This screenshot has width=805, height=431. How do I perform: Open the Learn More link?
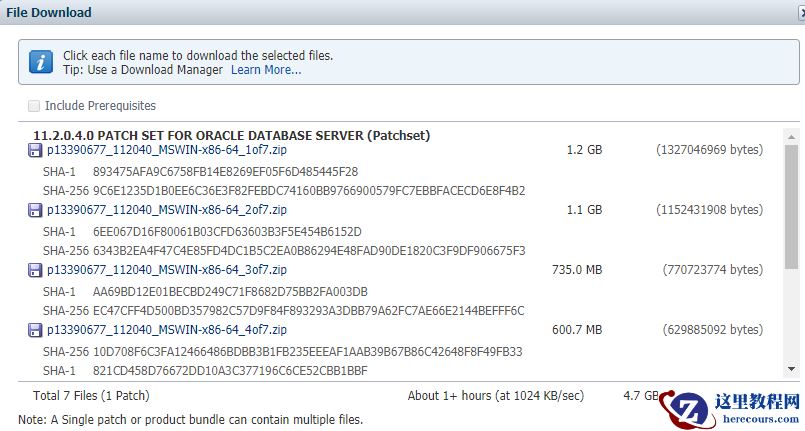click(266, 70)
